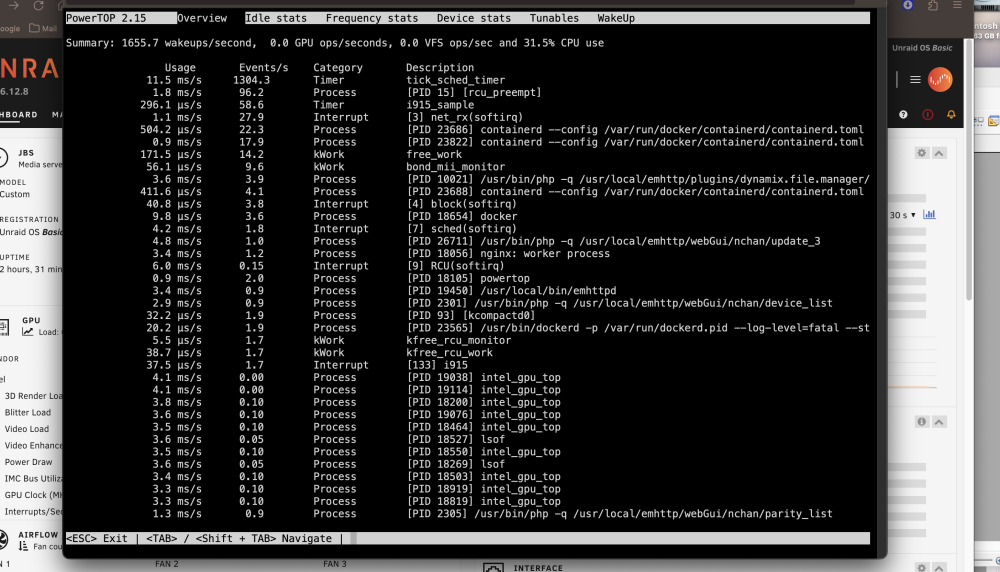Click the info icon on the second tile
Screen dimensions: 1000x572
922,422
